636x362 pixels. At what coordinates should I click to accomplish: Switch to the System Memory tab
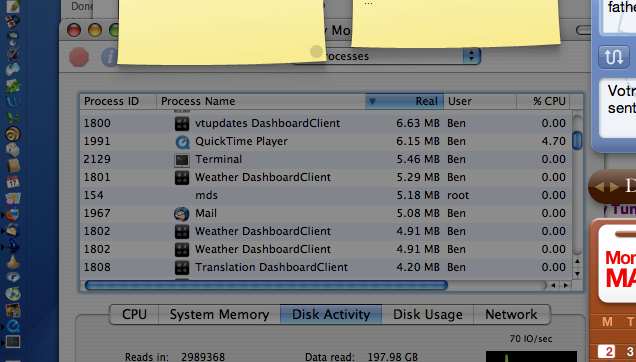tap(219, 315)
